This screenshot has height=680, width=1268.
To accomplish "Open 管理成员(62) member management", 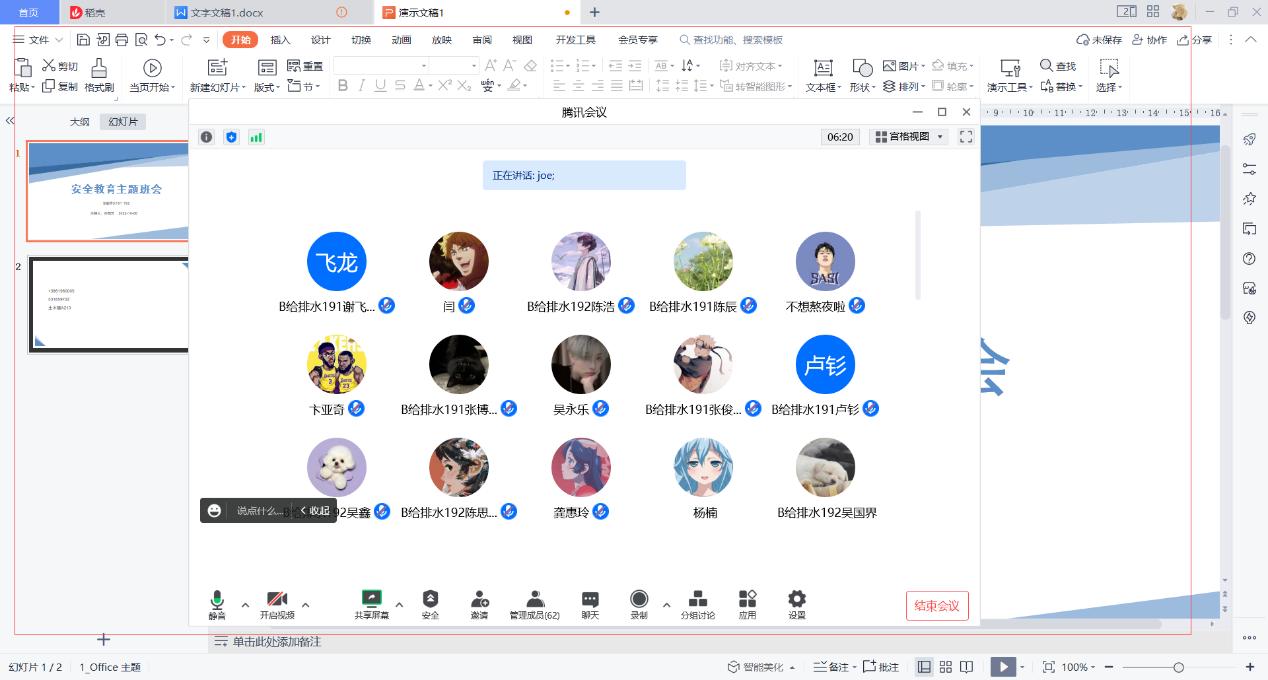I will point(535,599).
